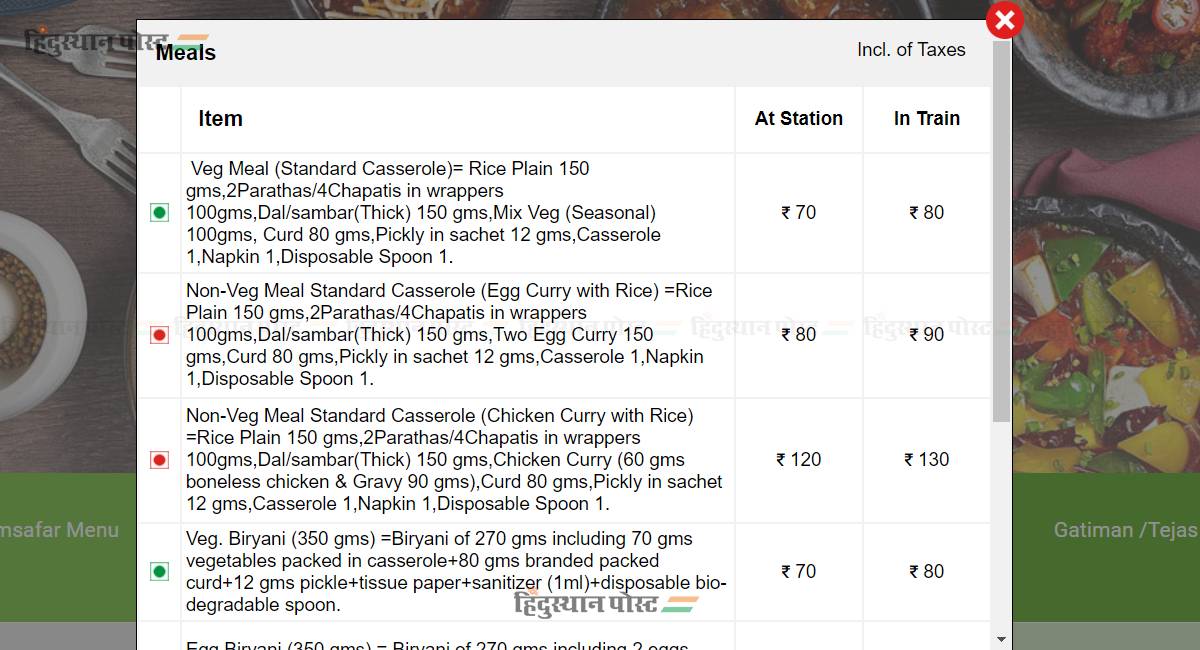Click the green veg icon beside Veg. Biryani
Screen dimensions: 1200x650
pyautogui.click(x=159, y=571)
